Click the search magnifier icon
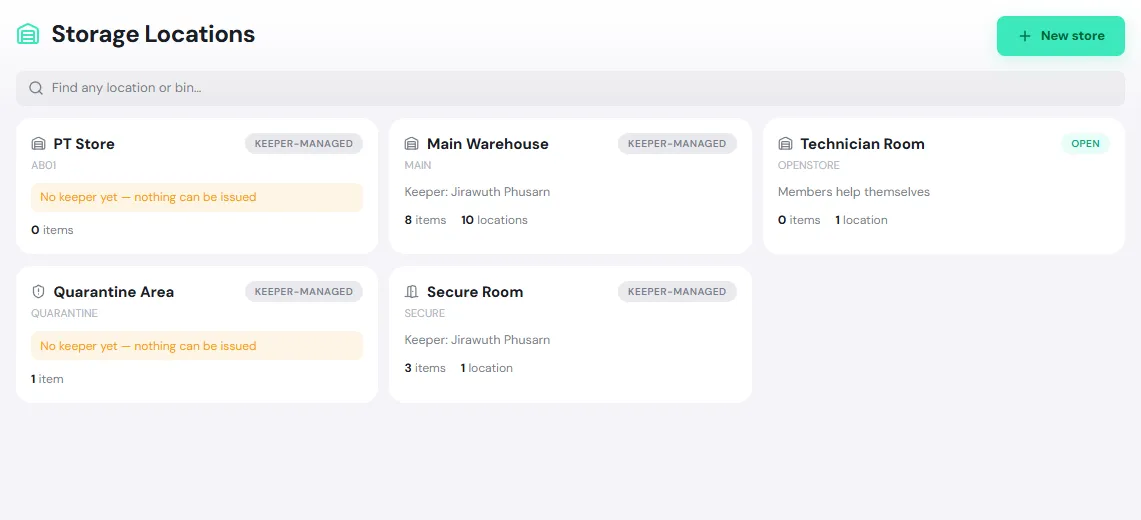Screen dimensions: 1141x520 pyautogui.click(x=36, y=88)
